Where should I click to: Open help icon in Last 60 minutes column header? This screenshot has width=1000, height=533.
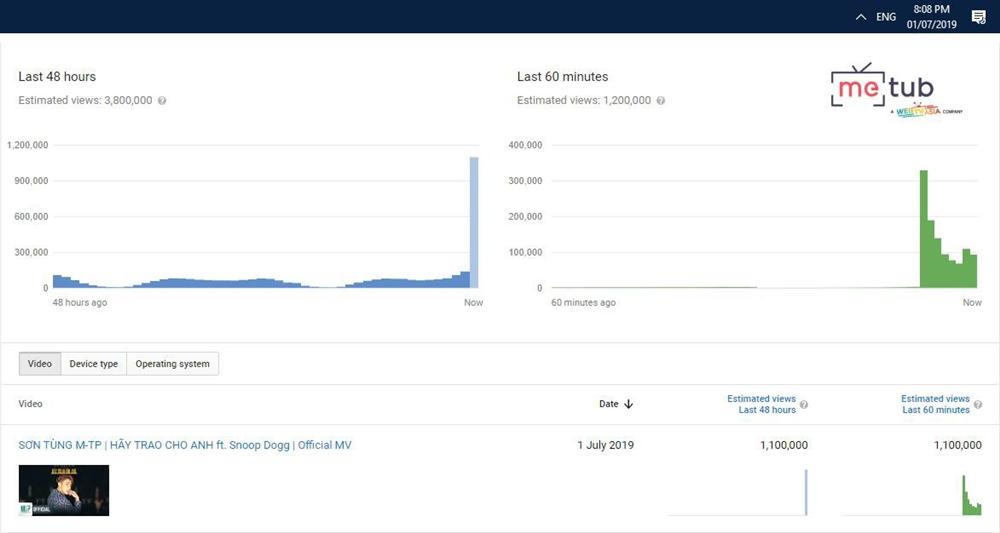pyautogui.click(x=978, y=405)
